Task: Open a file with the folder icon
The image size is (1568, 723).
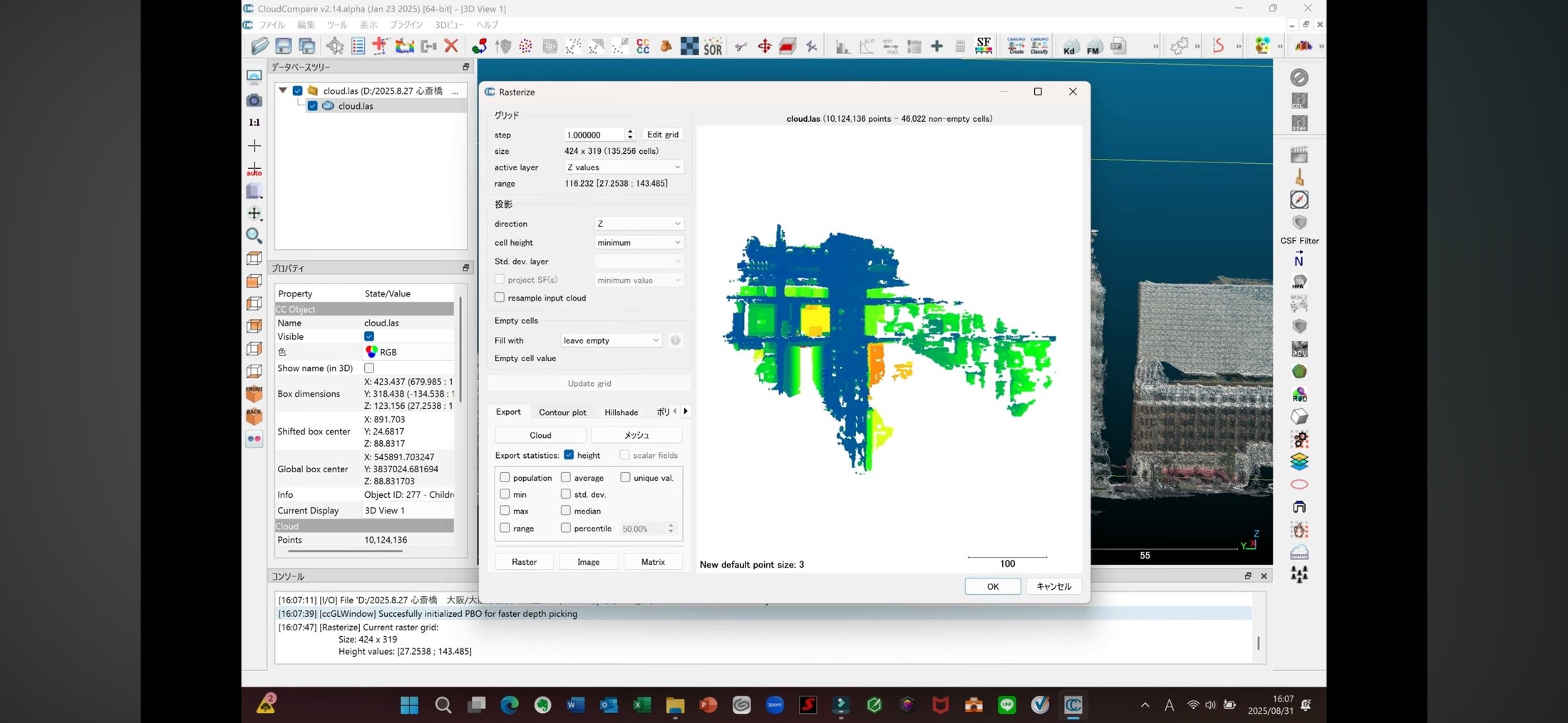Action: (x=260, y=46)
